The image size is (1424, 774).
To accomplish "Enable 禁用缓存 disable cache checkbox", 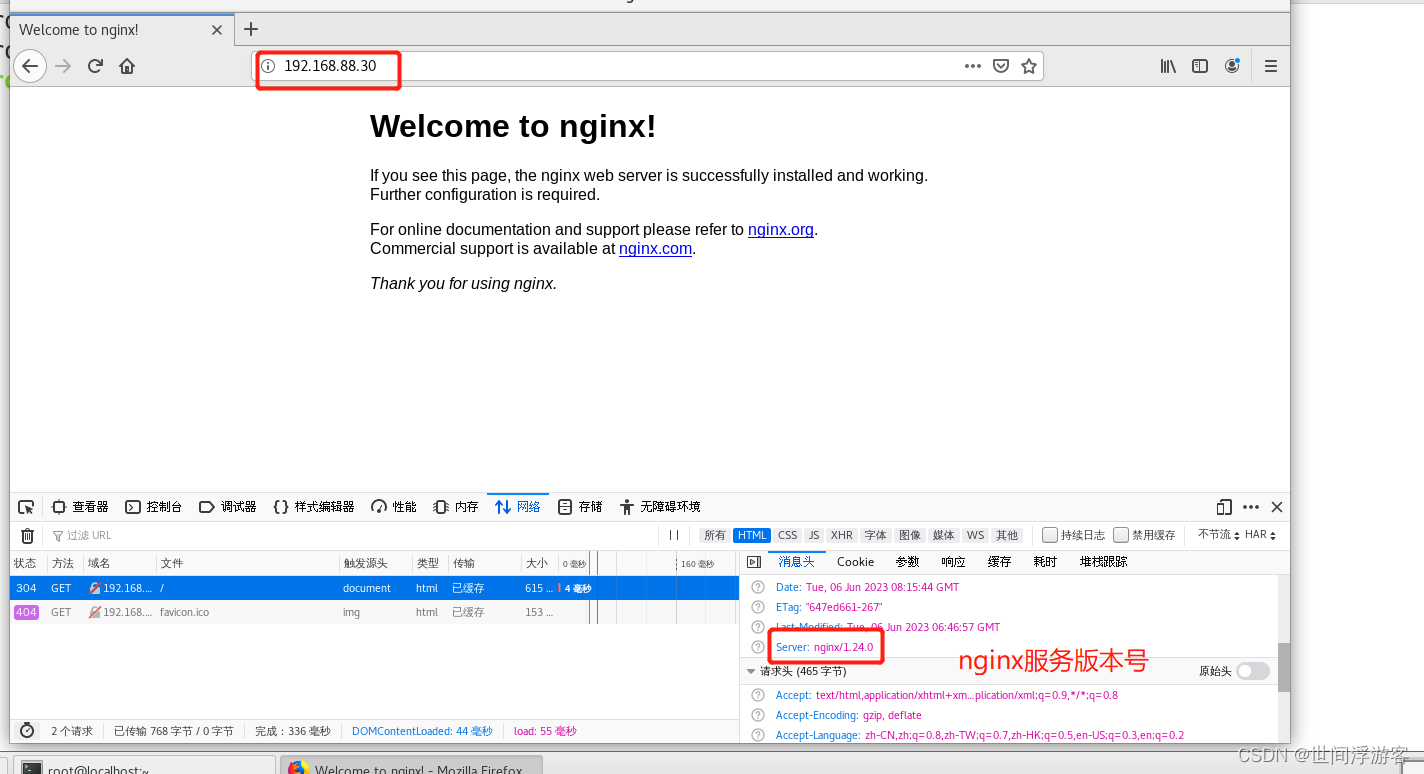I will 1121,535.
